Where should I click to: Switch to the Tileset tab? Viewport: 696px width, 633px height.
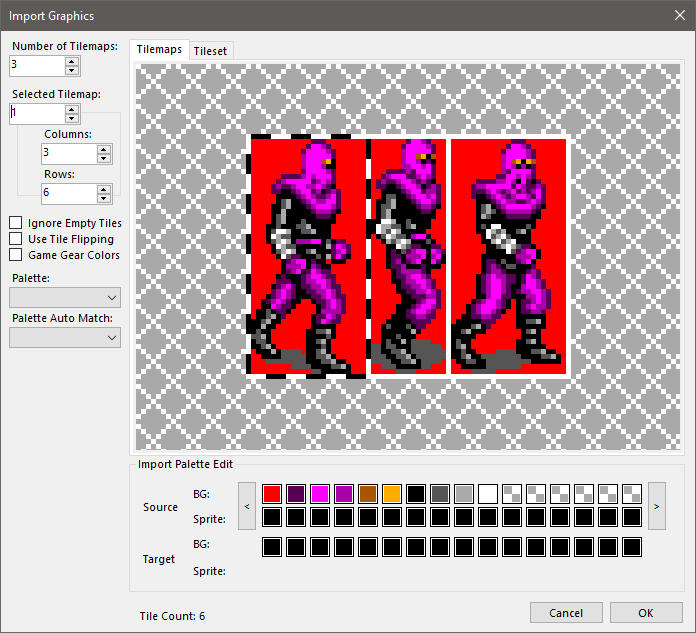(x=210, y=51)
